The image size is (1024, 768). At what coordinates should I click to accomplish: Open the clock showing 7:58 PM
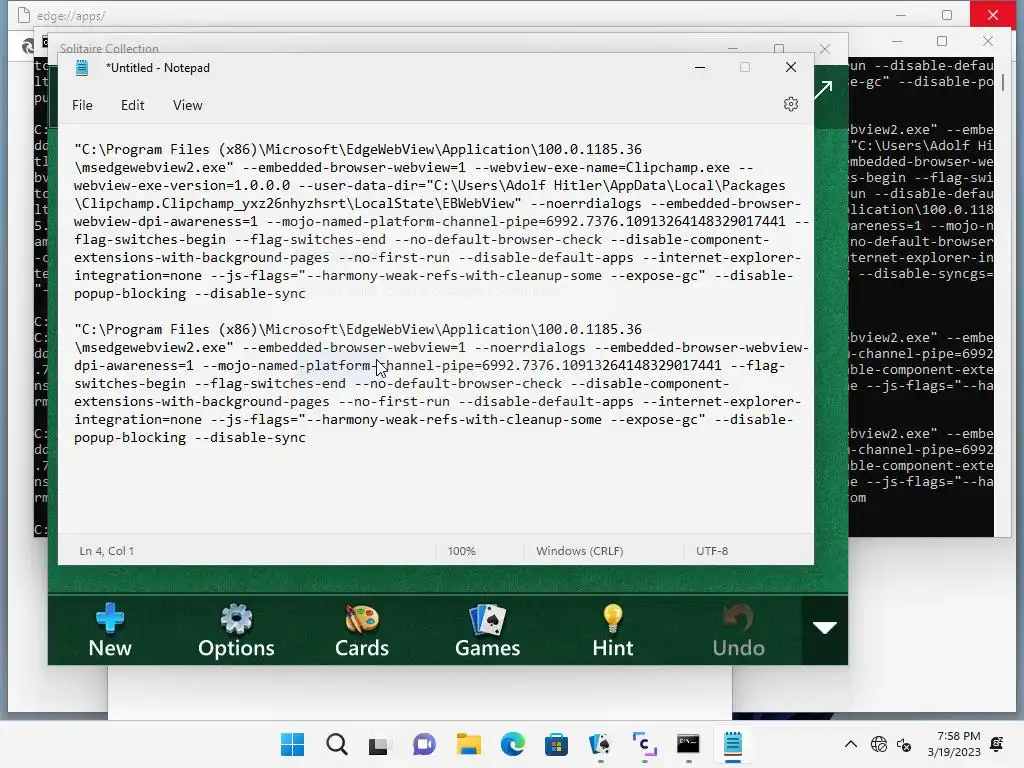[953, 744]
